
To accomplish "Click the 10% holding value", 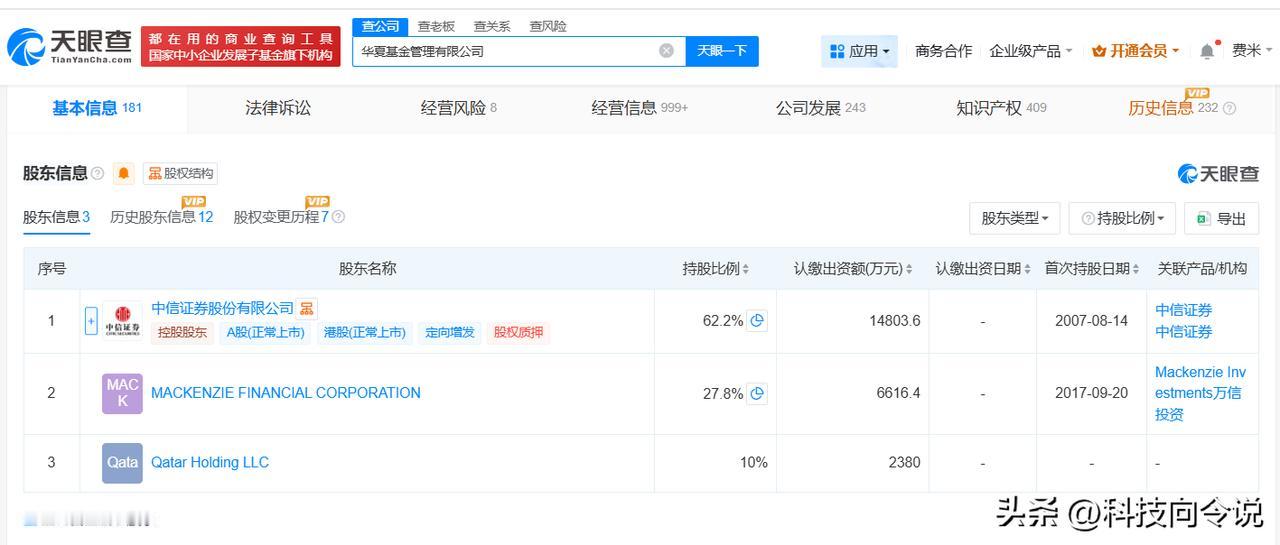I will 754,463.
